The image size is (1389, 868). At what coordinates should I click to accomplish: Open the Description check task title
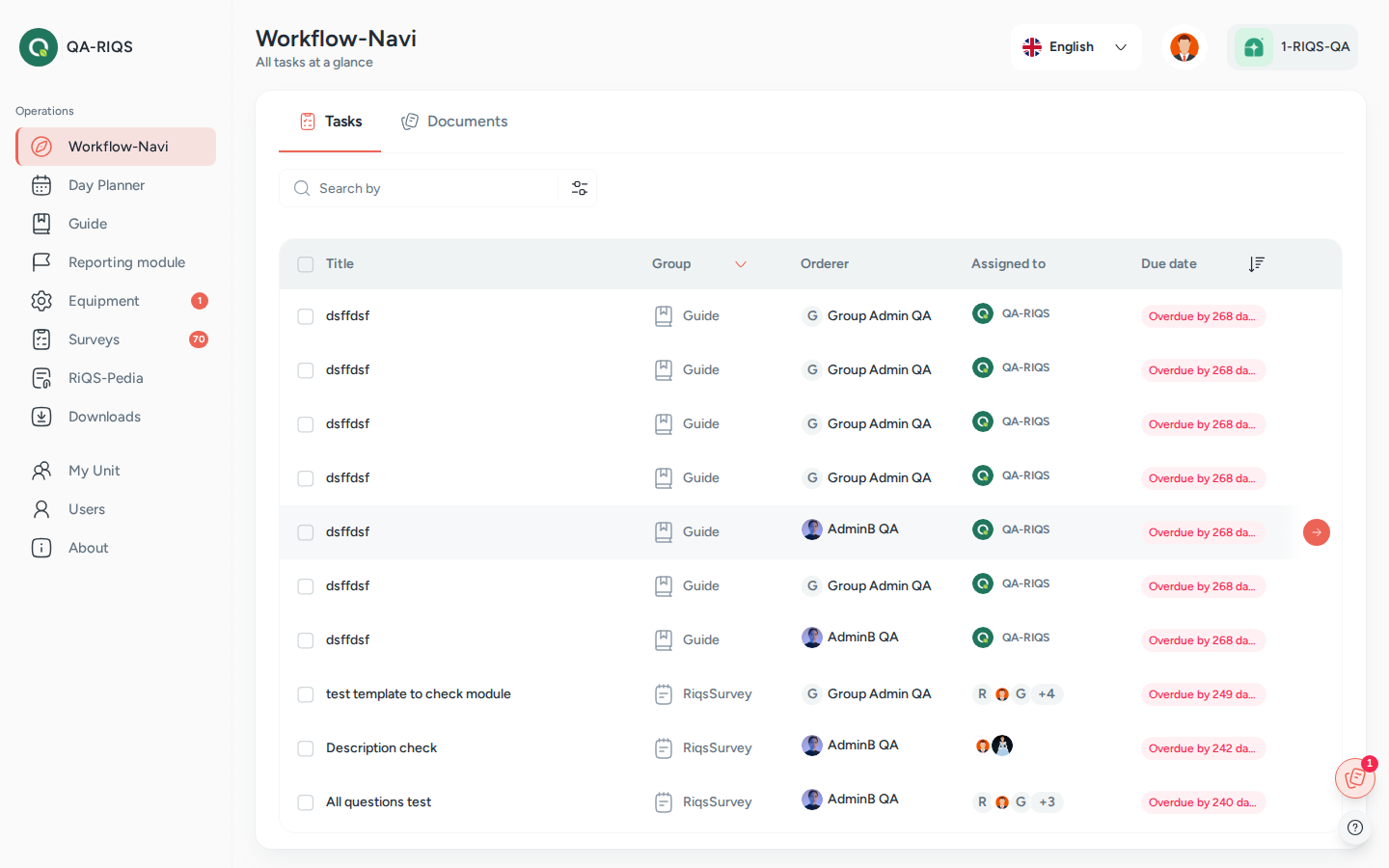point(381,748)
